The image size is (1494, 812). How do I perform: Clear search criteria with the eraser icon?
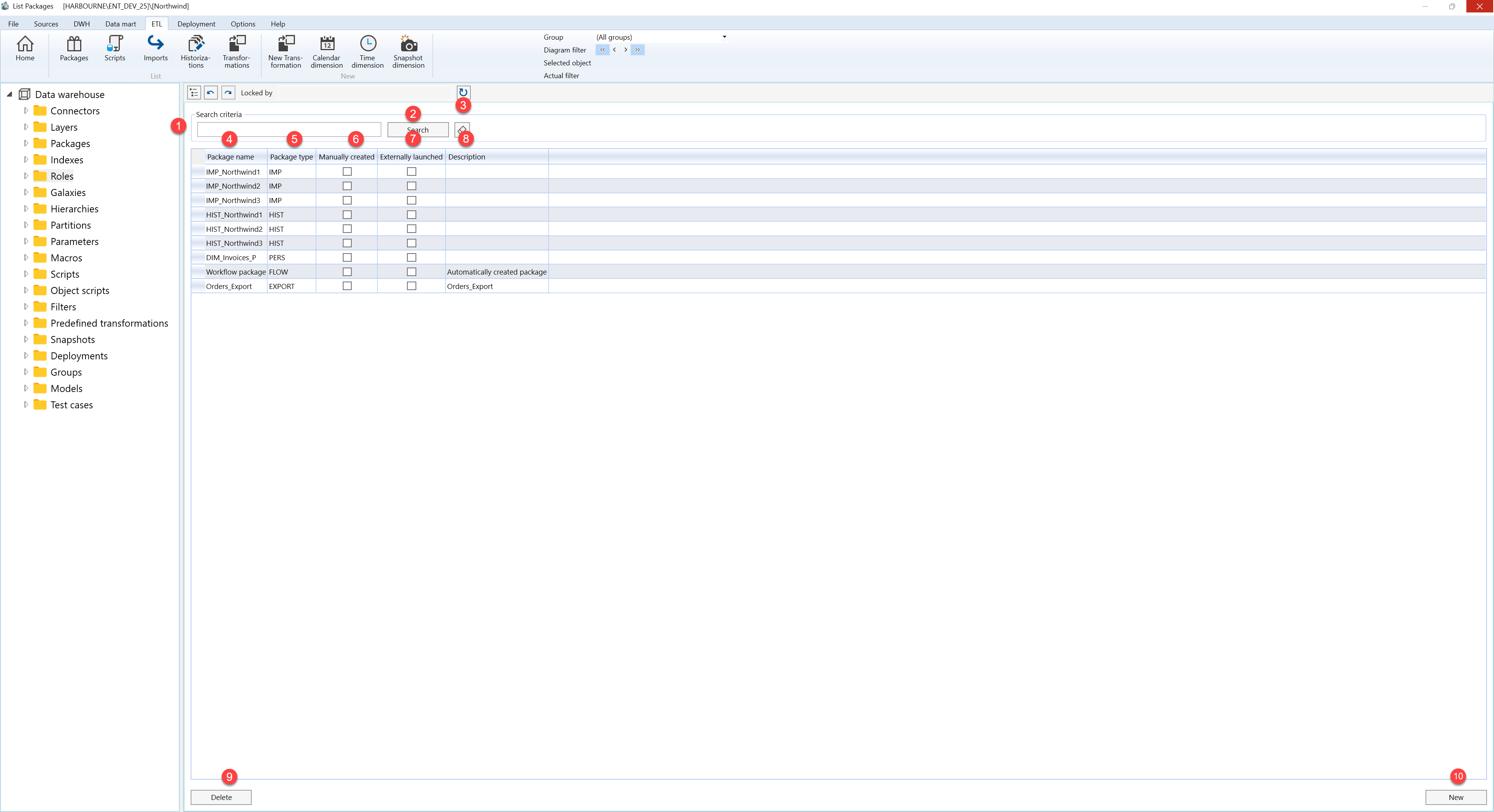462,129
